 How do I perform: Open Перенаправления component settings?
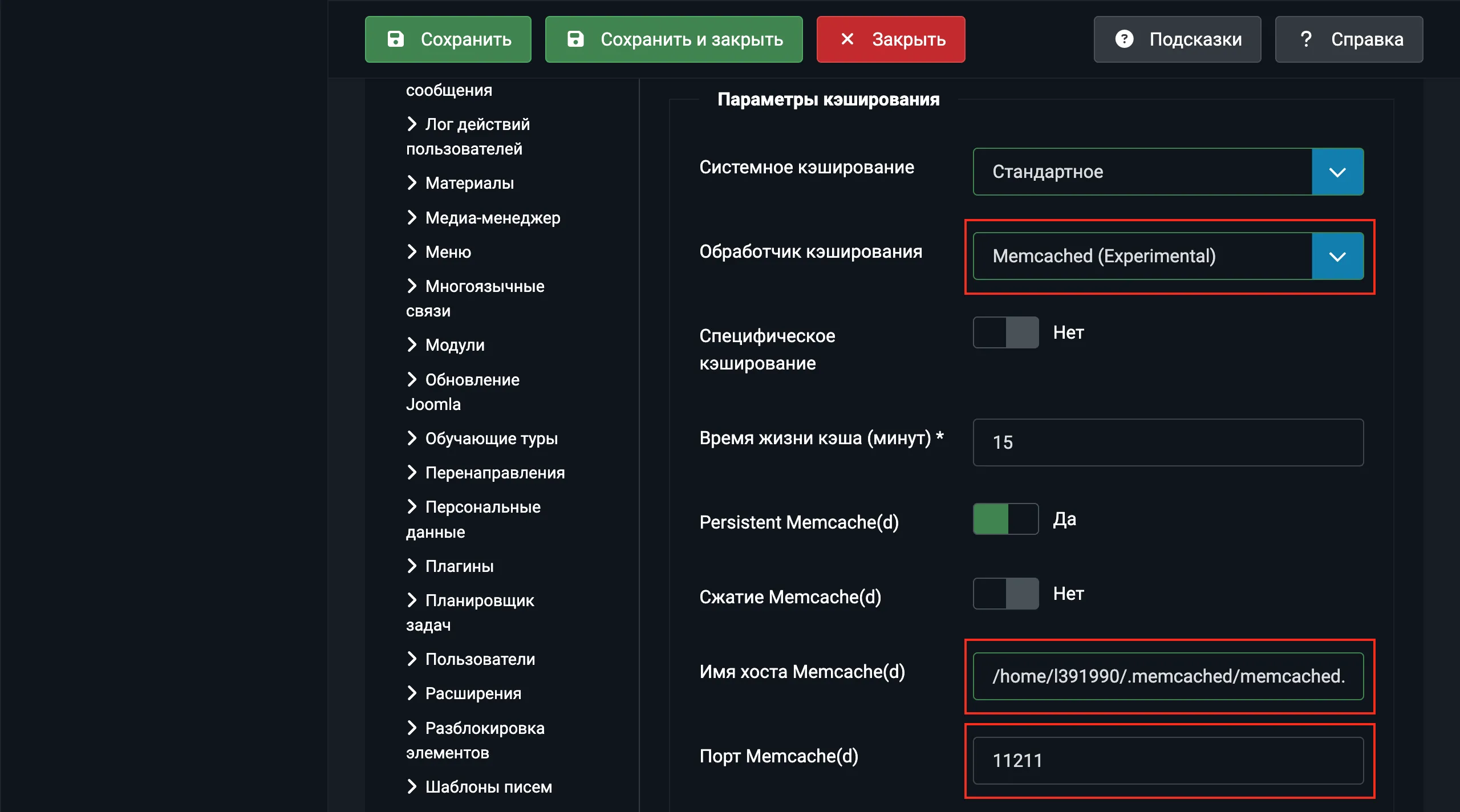coord(494,473)
